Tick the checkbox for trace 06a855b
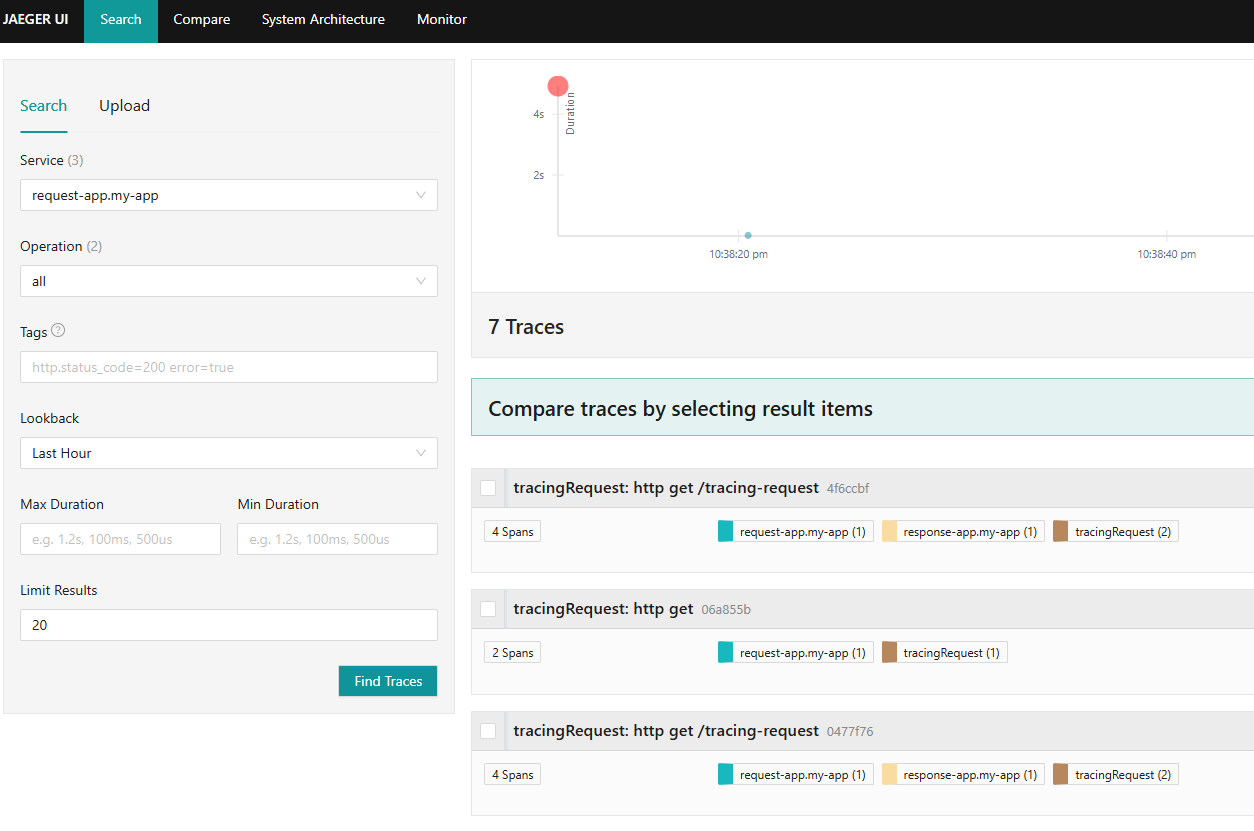 [488, 609]
